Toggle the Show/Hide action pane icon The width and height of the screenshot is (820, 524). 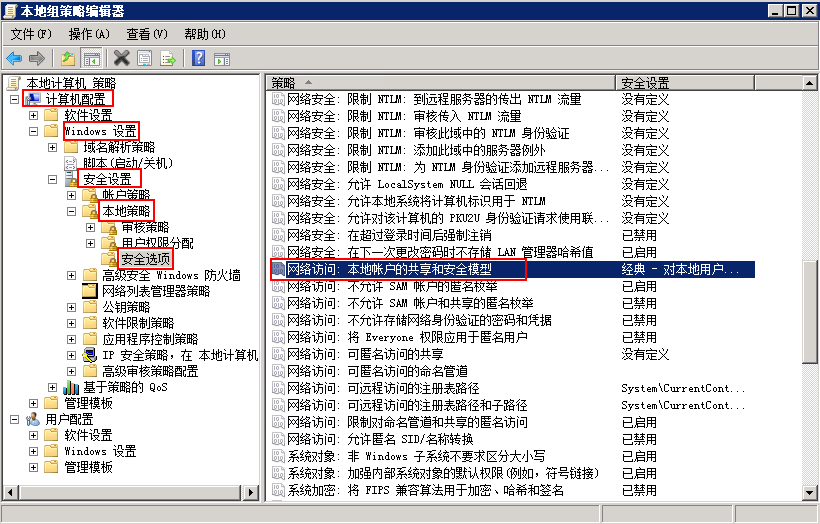coord(222,59)
